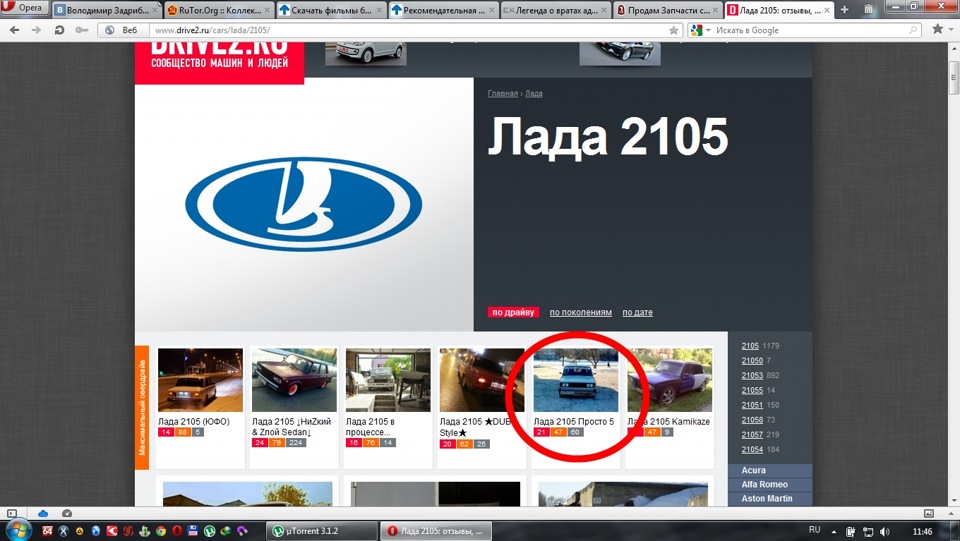Open the 21058 model link
The width and height of the screenshot is (960, 541).
pos(752,420)
